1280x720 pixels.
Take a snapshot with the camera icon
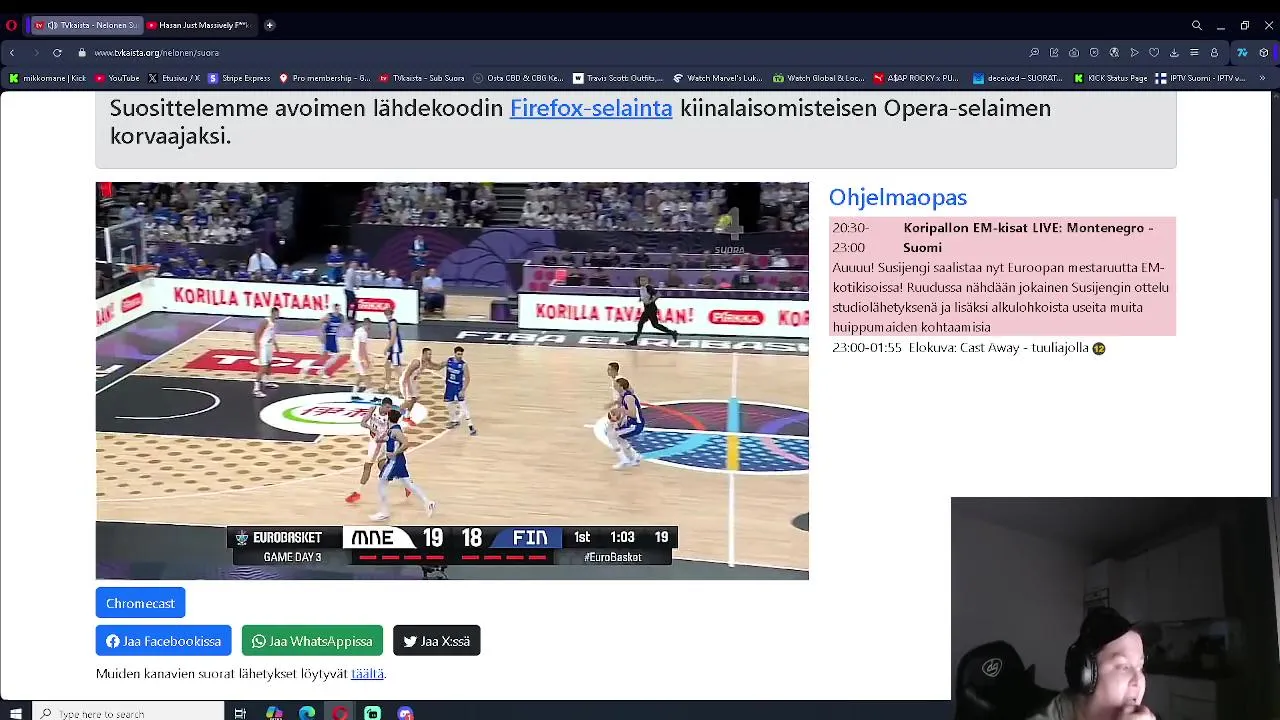coord(1074,52)
